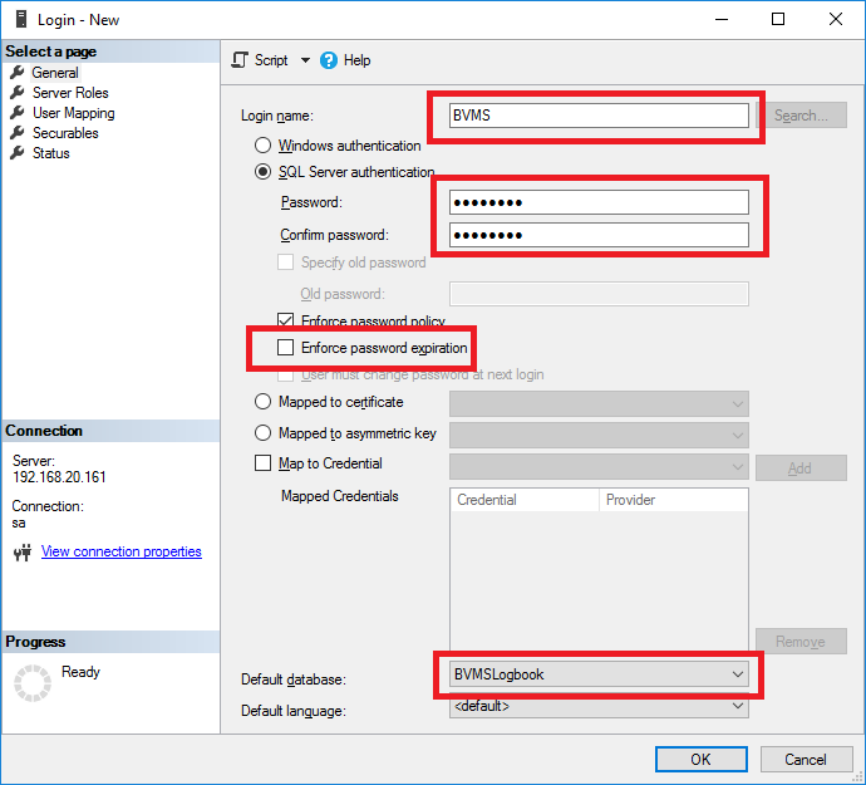Click the Login window title icon

tap(21, 19)
